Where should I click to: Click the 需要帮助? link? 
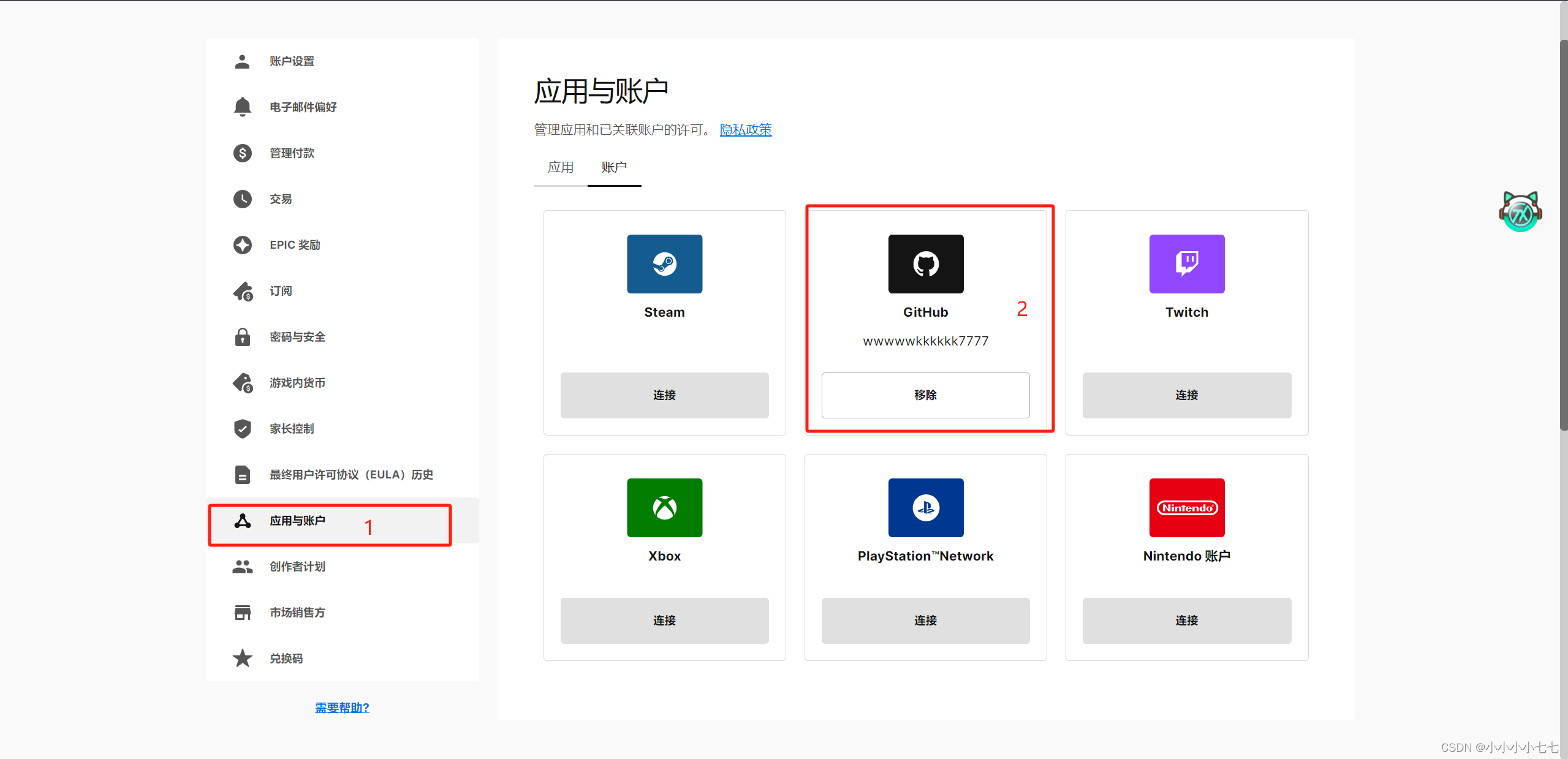pyautogui.click(x=342, y=708)
